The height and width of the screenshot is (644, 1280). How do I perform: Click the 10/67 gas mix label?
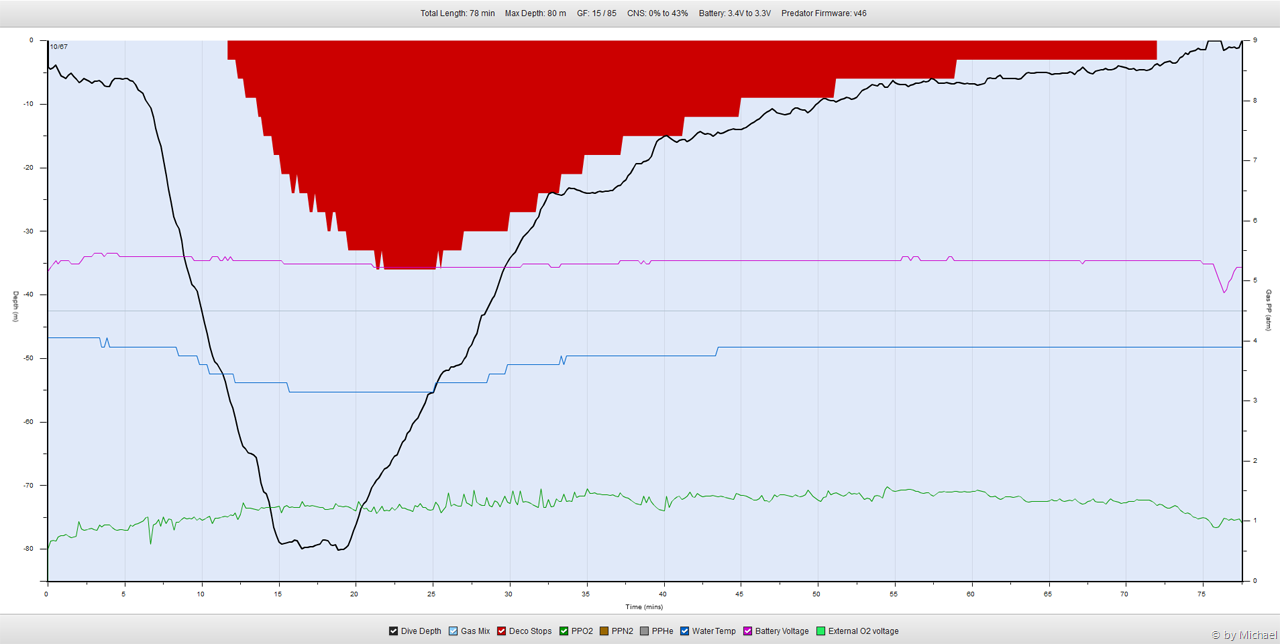pyautogui.click(x=59, y=46)
